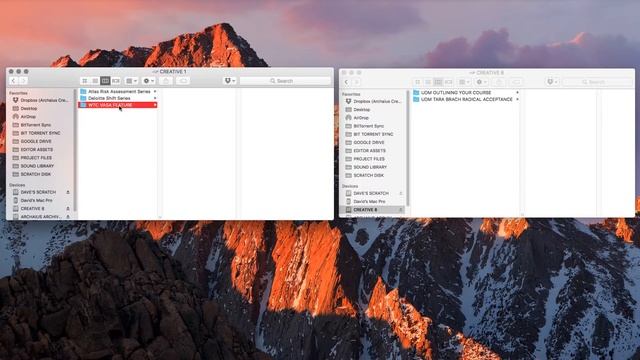
Task: Expand Deloitte Shift Series folder arrow
Action: [x=155, y=98]
